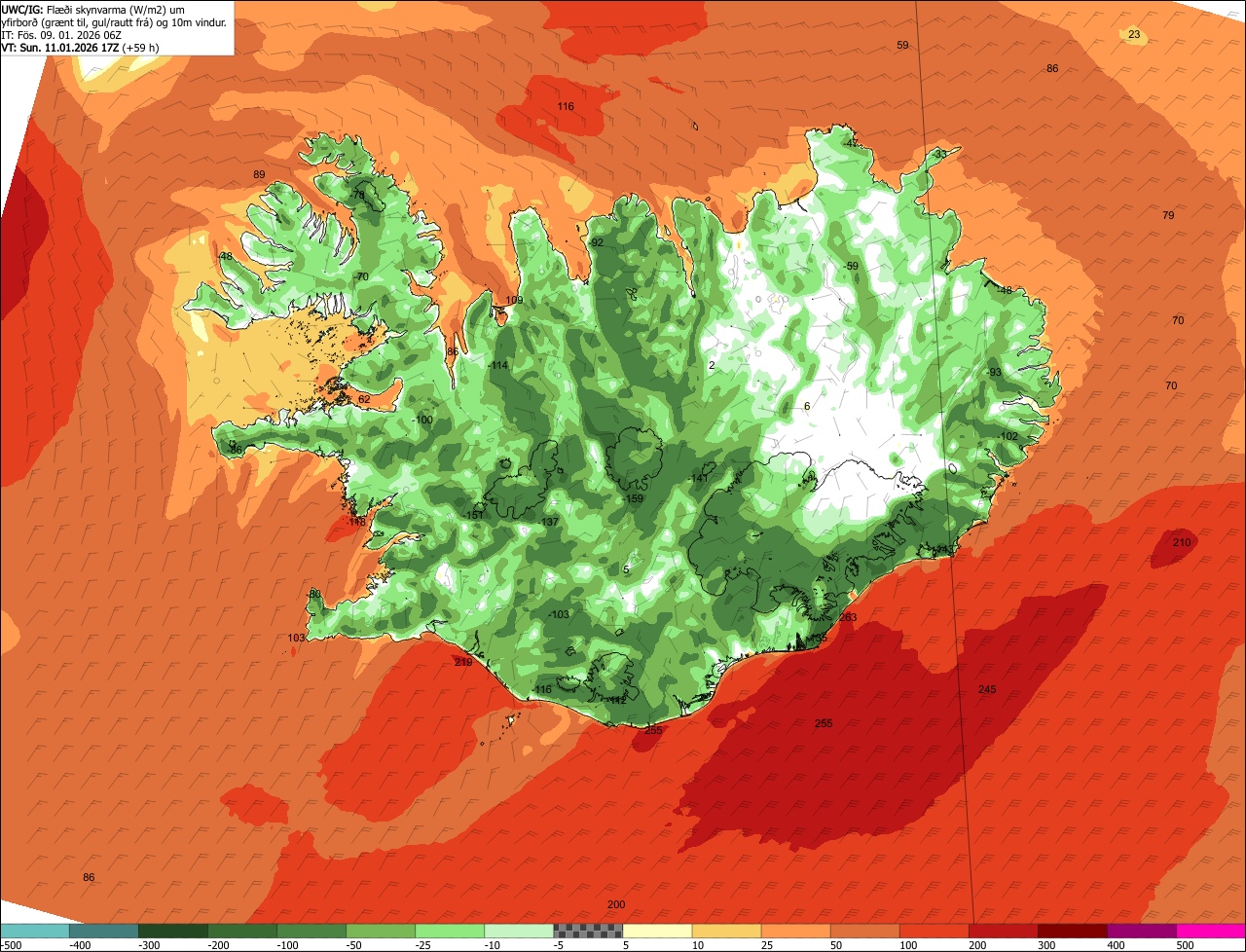Pick the legend swatch between -25 and -10
The width and height of the screenshot is (1246, 952).
[450, 931]
